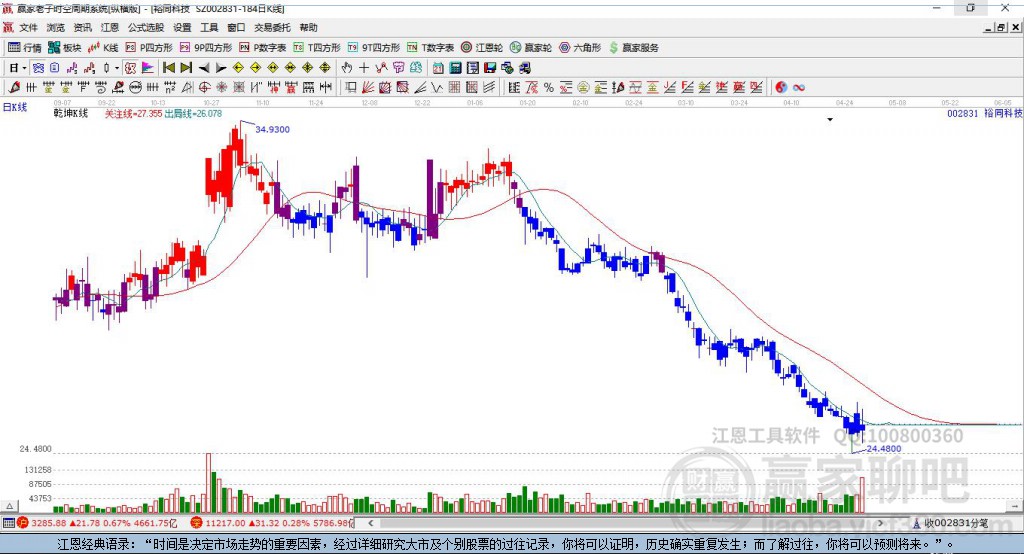1024x554 pixels.
Task: Open P数字表 tool
Action: coord(263,48)
